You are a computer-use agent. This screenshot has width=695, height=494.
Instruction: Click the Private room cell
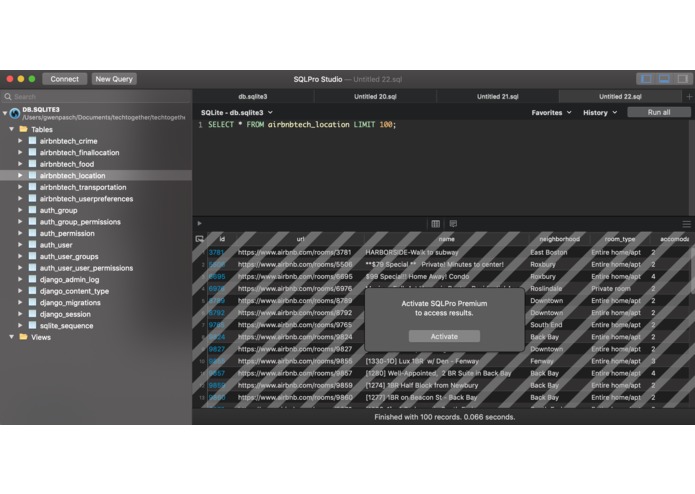tap(610, 288)
